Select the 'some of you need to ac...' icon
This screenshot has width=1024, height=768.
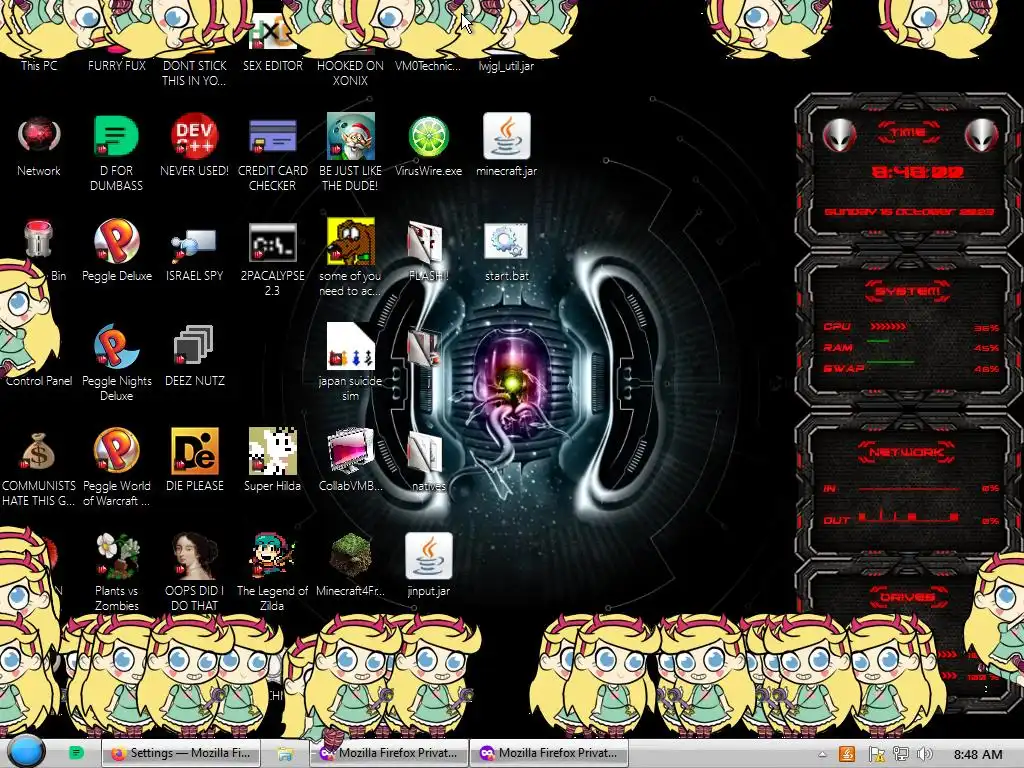click(351, 241)
